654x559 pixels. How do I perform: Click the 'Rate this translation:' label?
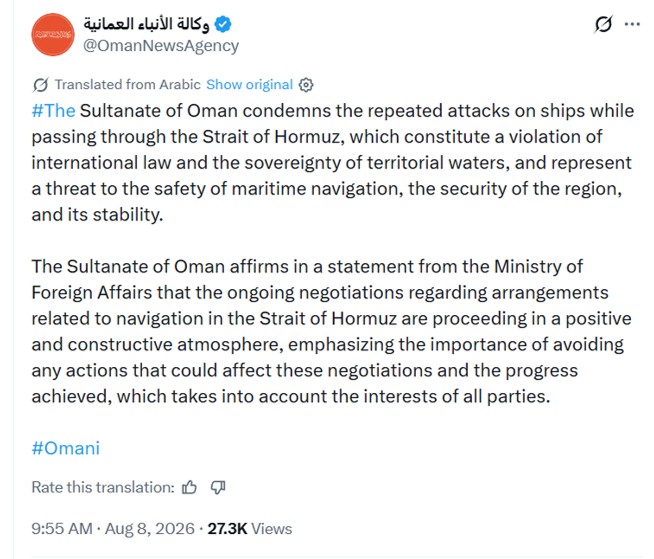tap(103, 487)
